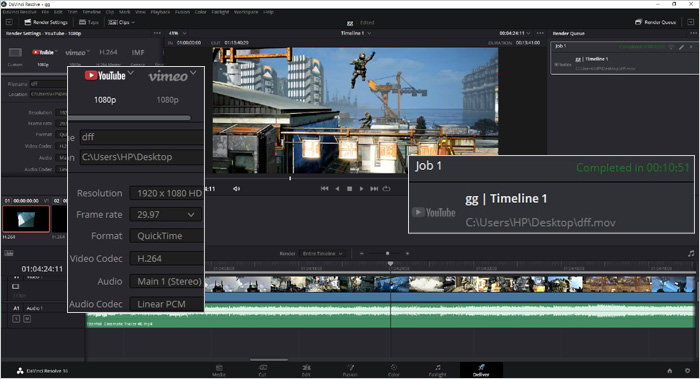
Task: Open the Workspace menu
Action: click(246, 12)
